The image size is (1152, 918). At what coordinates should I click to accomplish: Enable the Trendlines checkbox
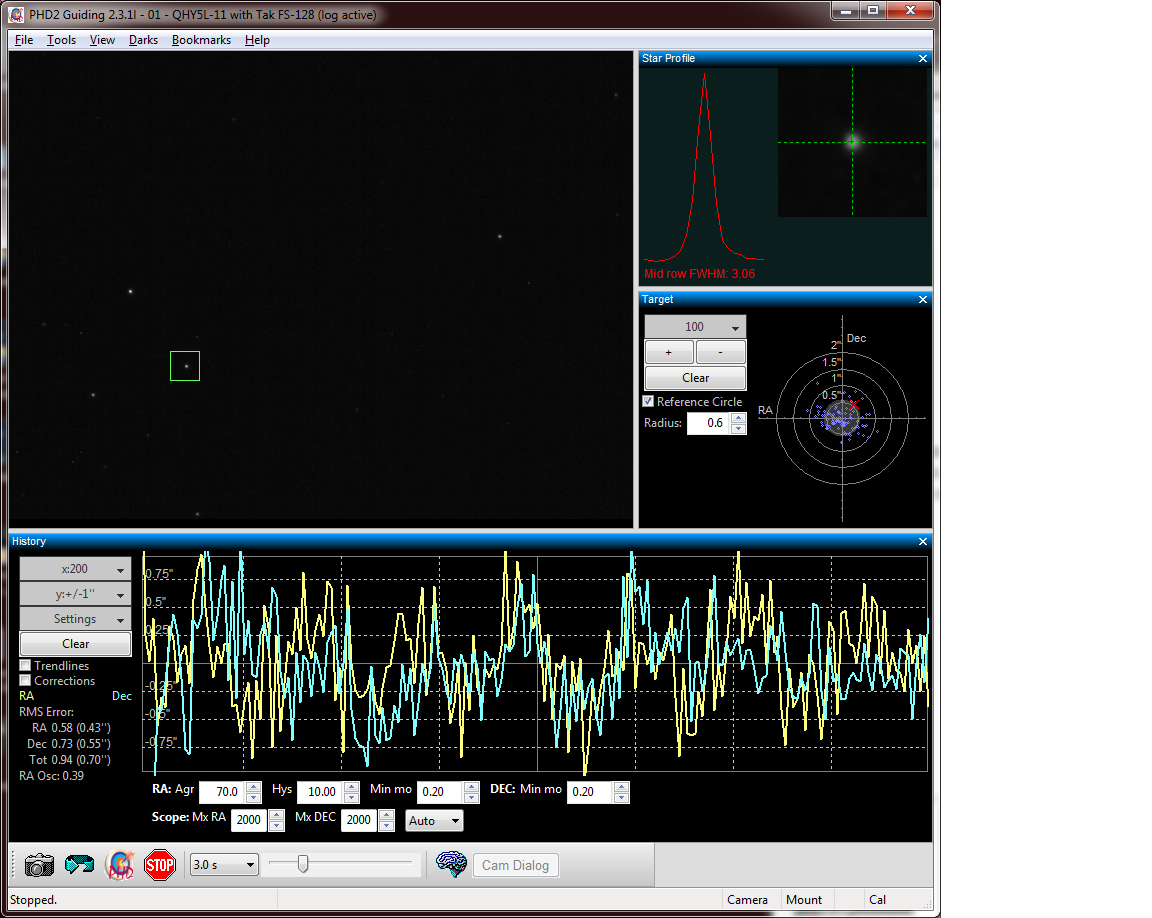coord(26,666)
